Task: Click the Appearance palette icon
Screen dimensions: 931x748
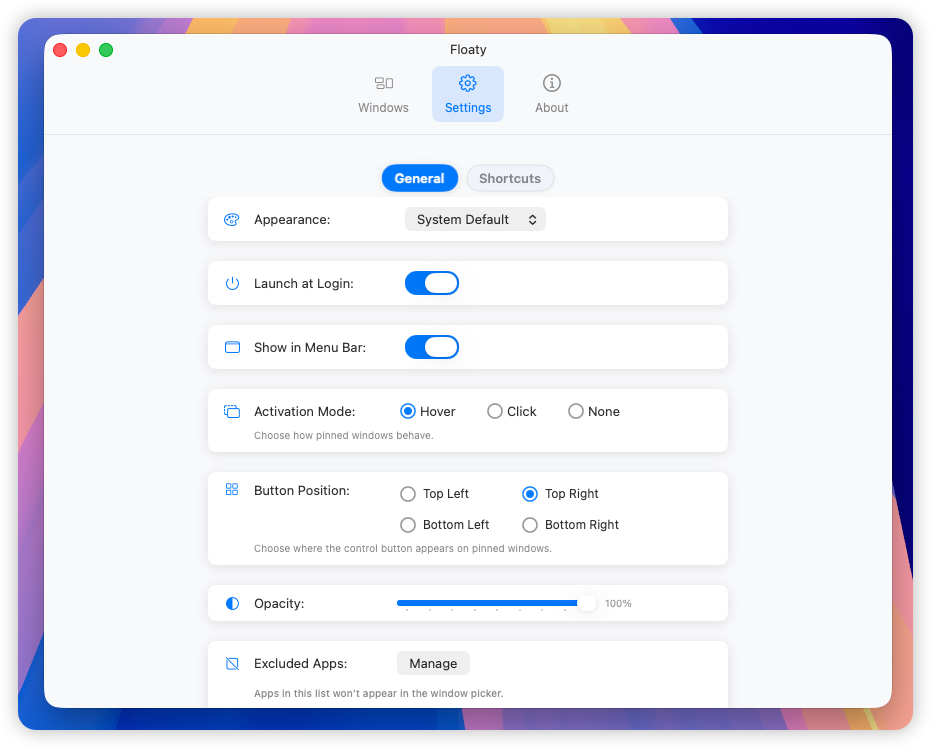Action: [x=232, y=220]
